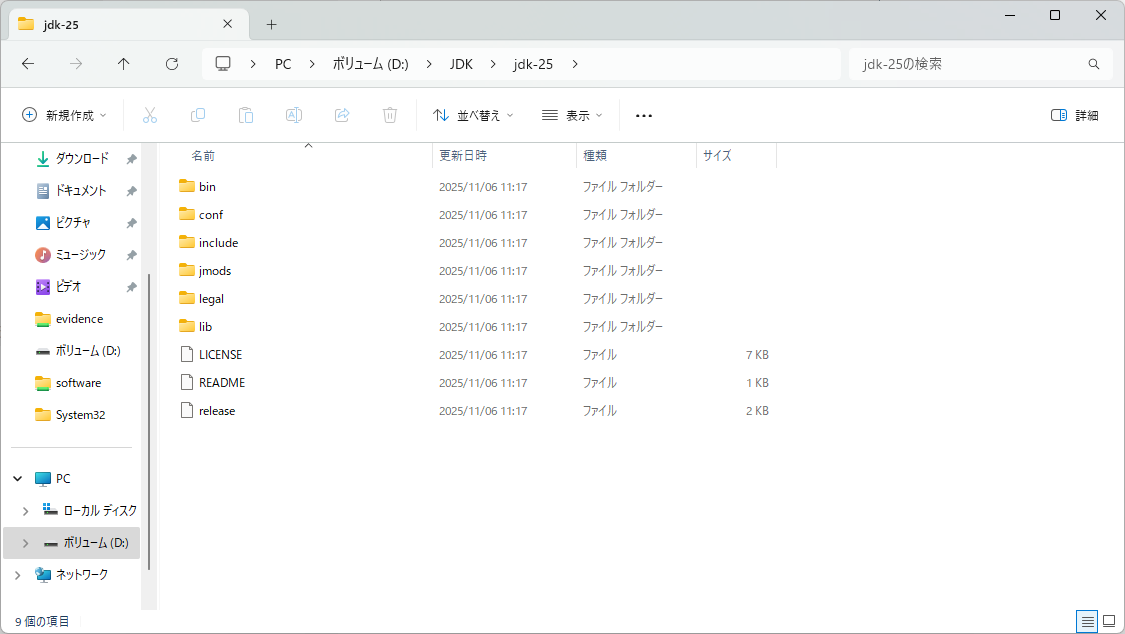Click chevron after JDK in address bar

(x=493, y=64)
